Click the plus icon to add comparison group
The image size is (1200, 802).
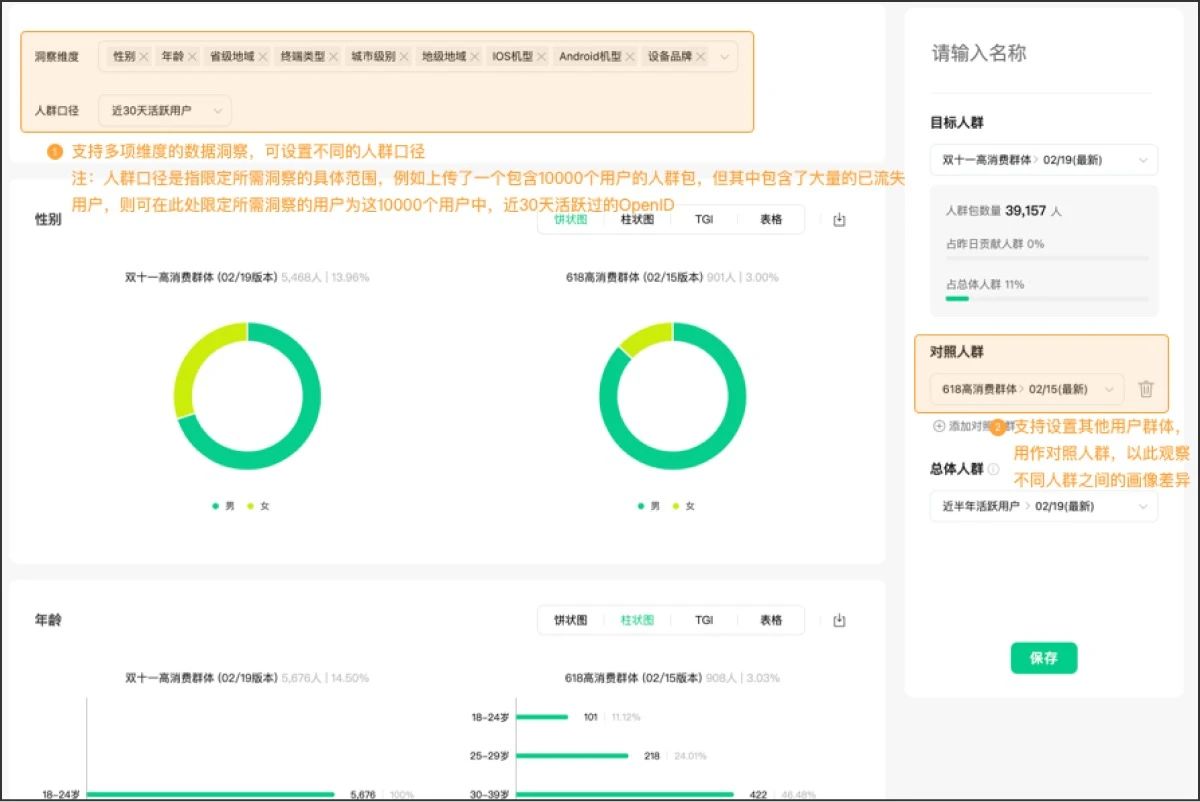(x=938, y=426)
